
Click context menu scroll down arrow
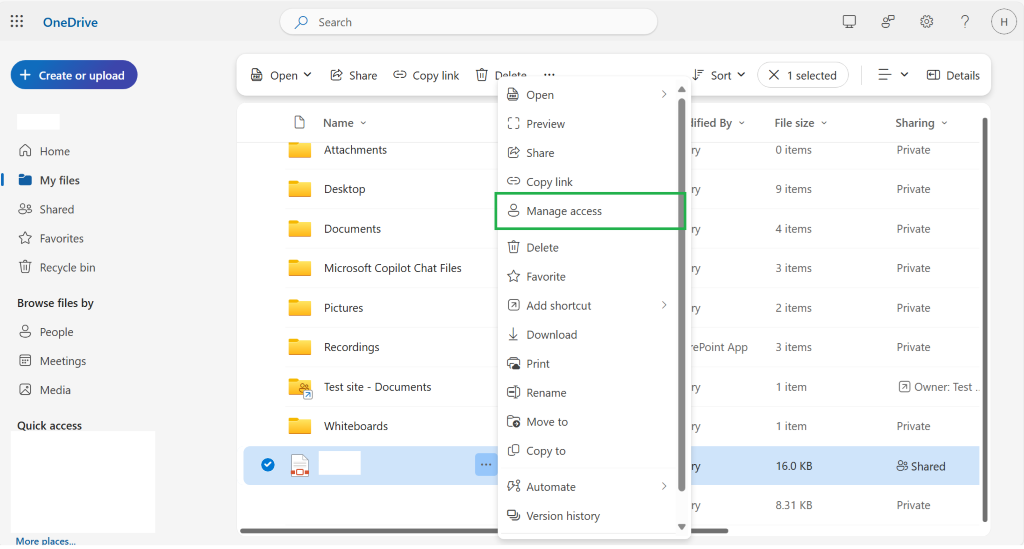point(681,527)
